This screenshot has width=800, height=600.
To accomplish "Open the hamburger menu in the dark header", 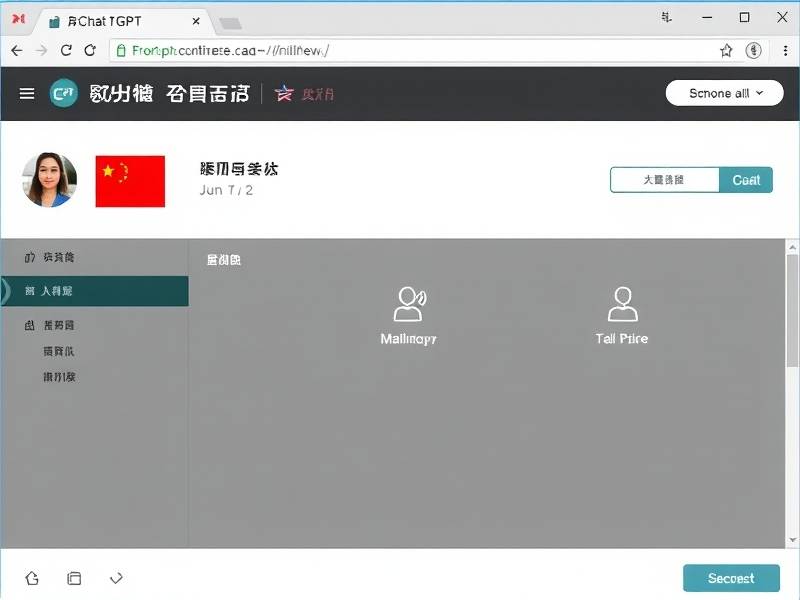I will [x=27, y=94].
